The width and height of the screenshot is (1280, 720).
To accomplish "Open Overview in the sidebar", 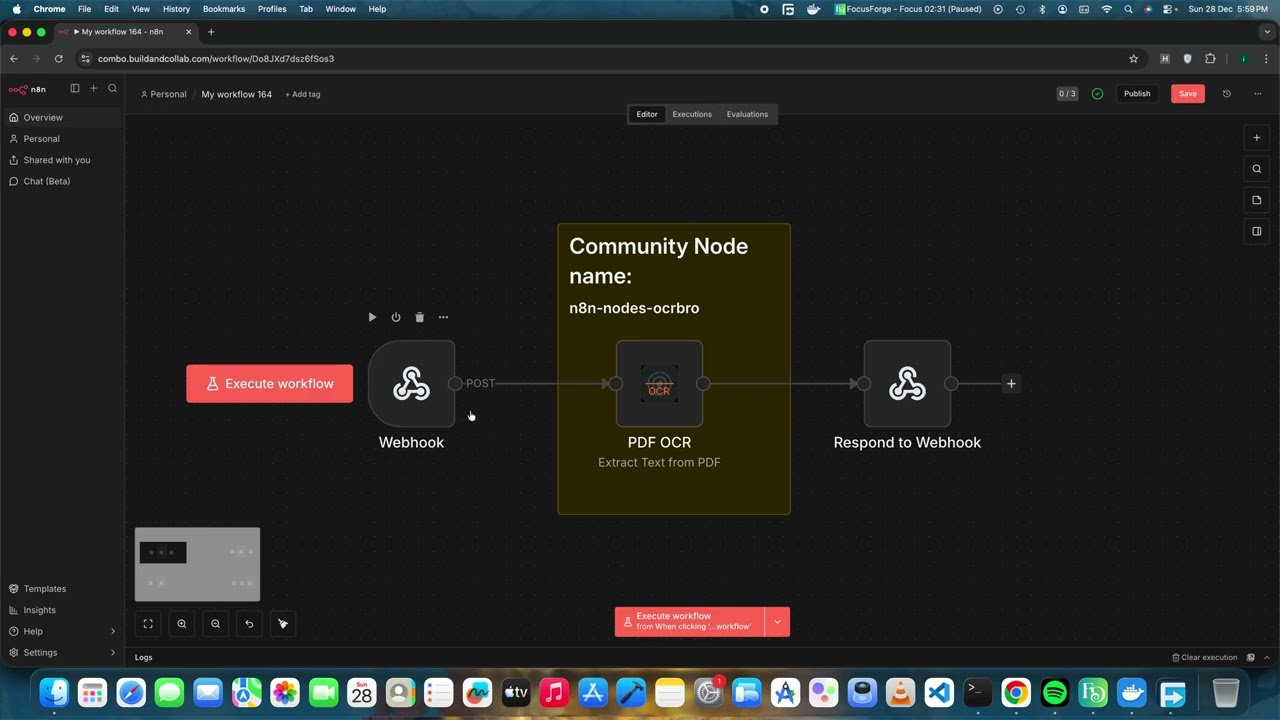I will coord(62,117).
